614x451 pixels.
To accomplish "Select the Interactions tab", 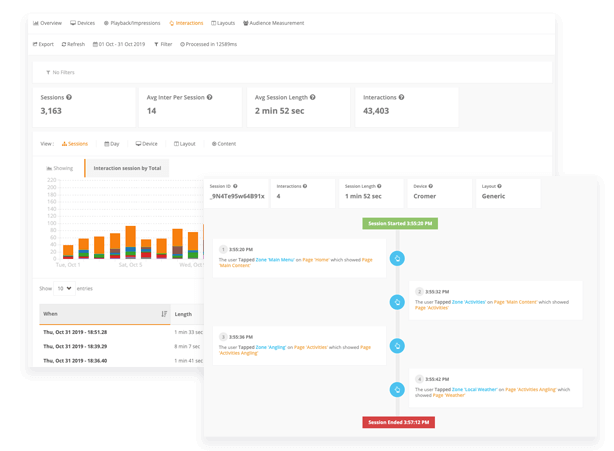I will coord(186,23).
